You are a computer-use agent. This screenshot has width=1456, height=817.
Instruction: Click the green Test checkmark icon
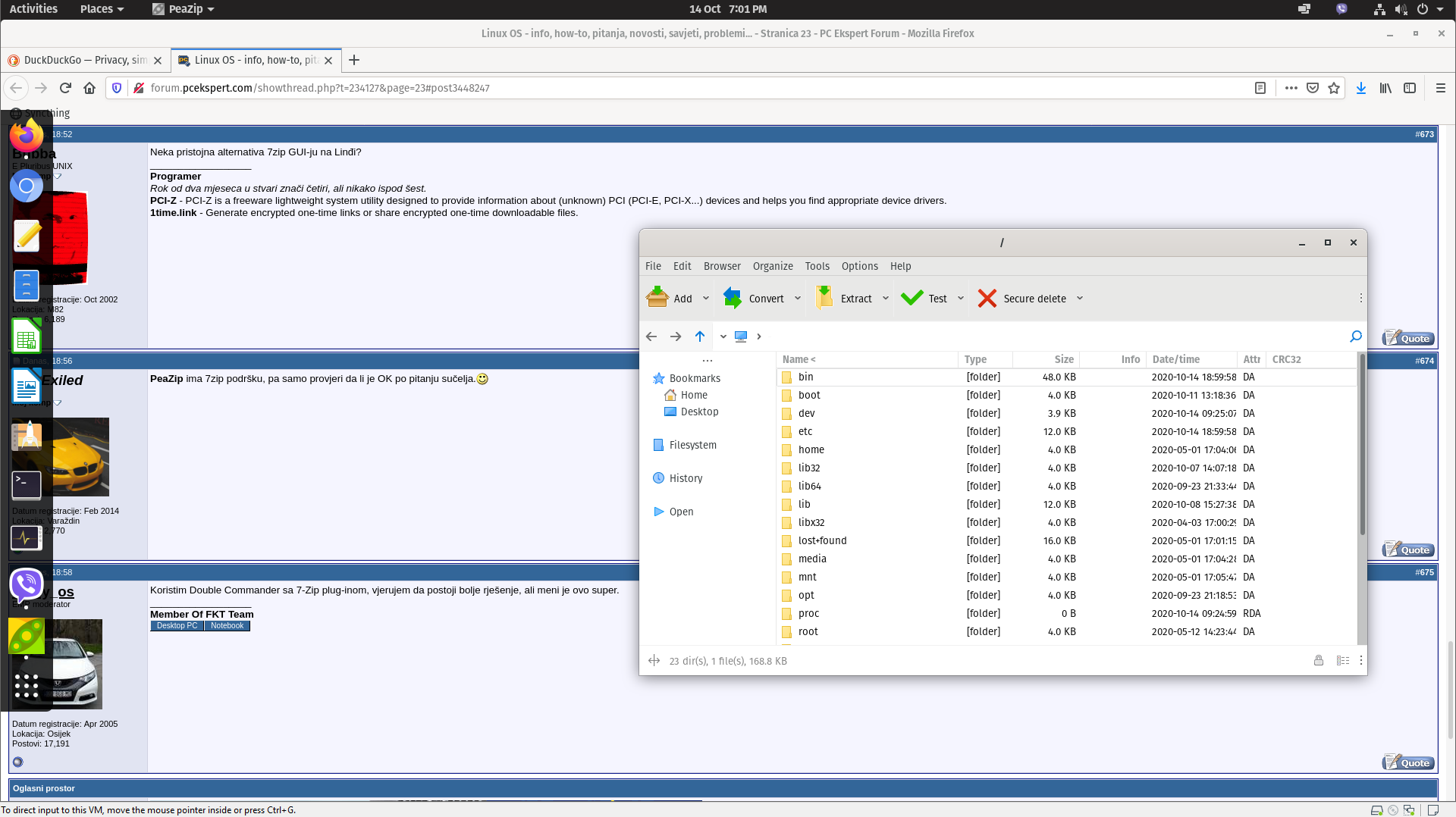[x=912, y=298]
